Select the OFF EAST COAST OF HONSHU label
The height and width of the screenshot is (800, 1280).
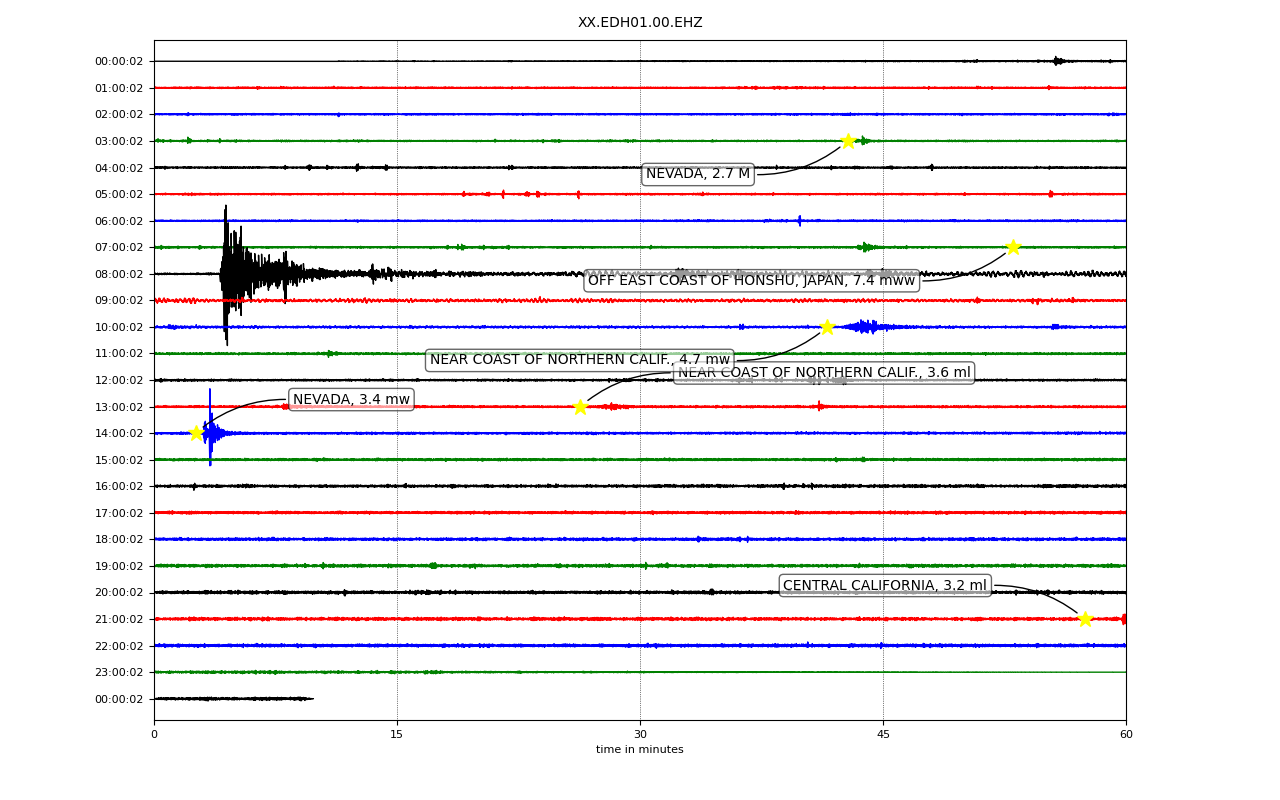[752, 281]
